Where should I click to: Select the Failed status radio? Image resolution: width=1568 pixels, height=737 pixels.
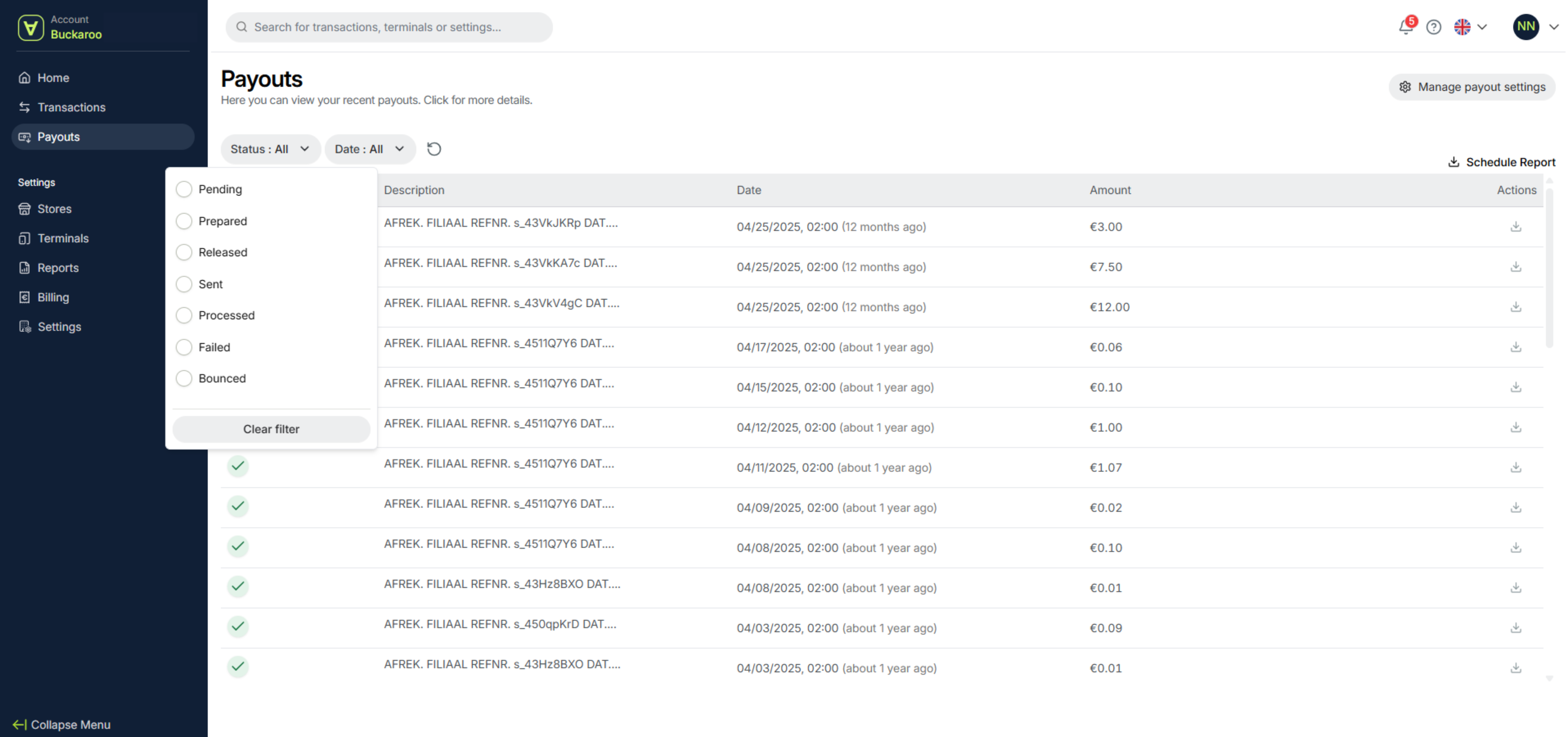(184, 347)
